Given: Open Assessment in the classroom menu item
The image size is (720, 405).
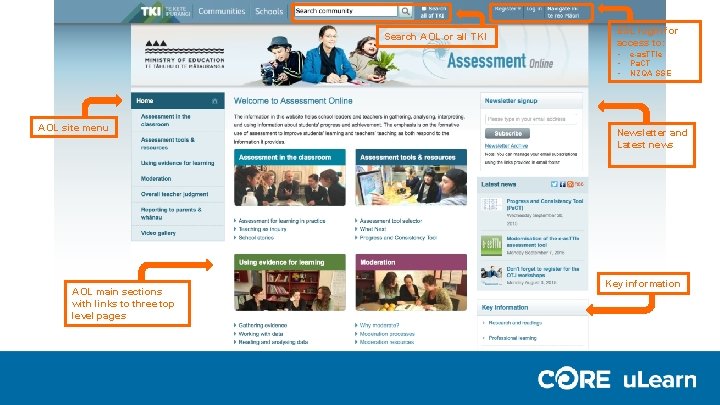Looking at the screenshot, I should tap(178, 120).
